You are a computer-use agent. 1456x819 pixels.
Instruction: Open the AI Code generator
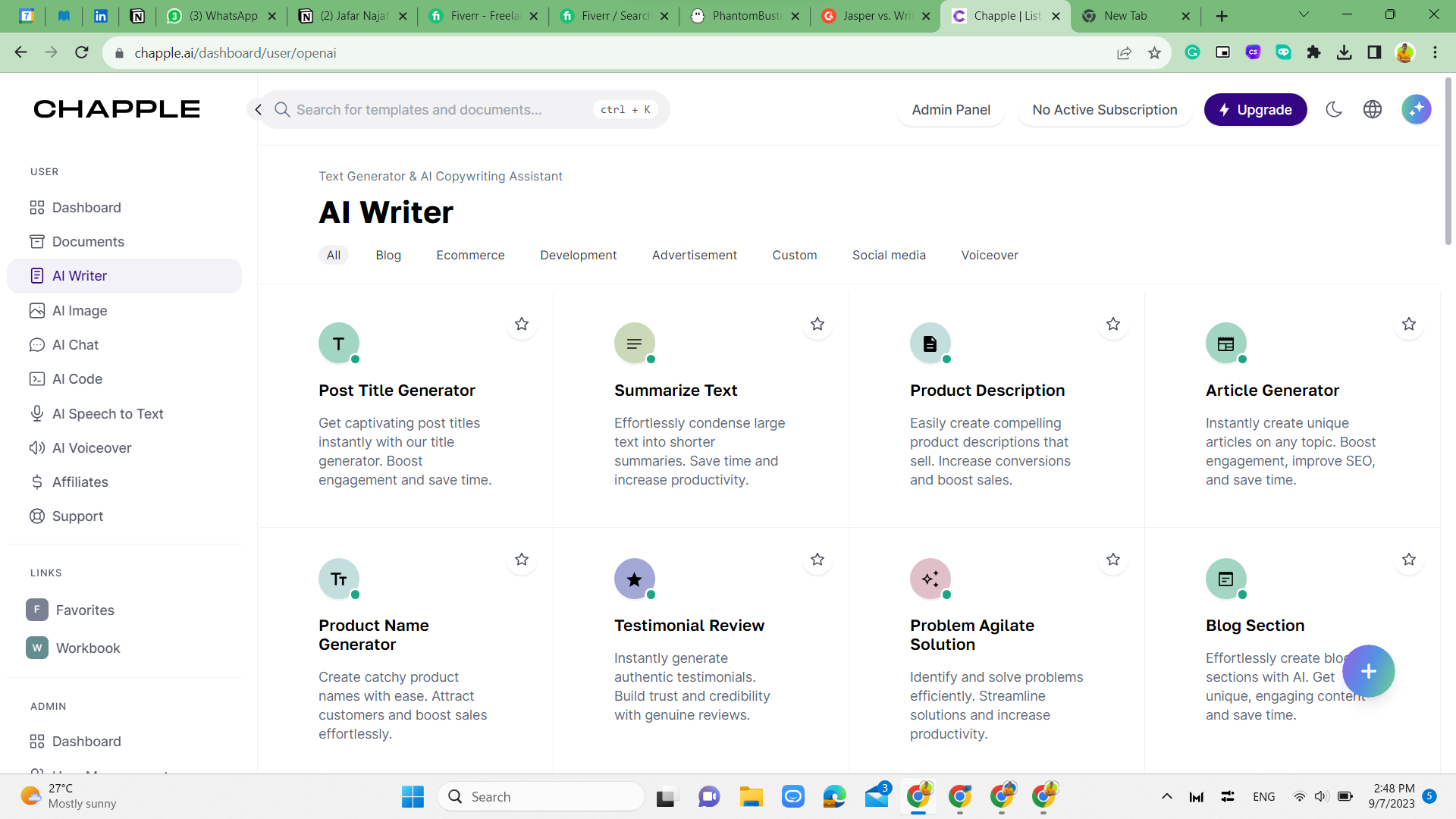click(x=75, y=378)
